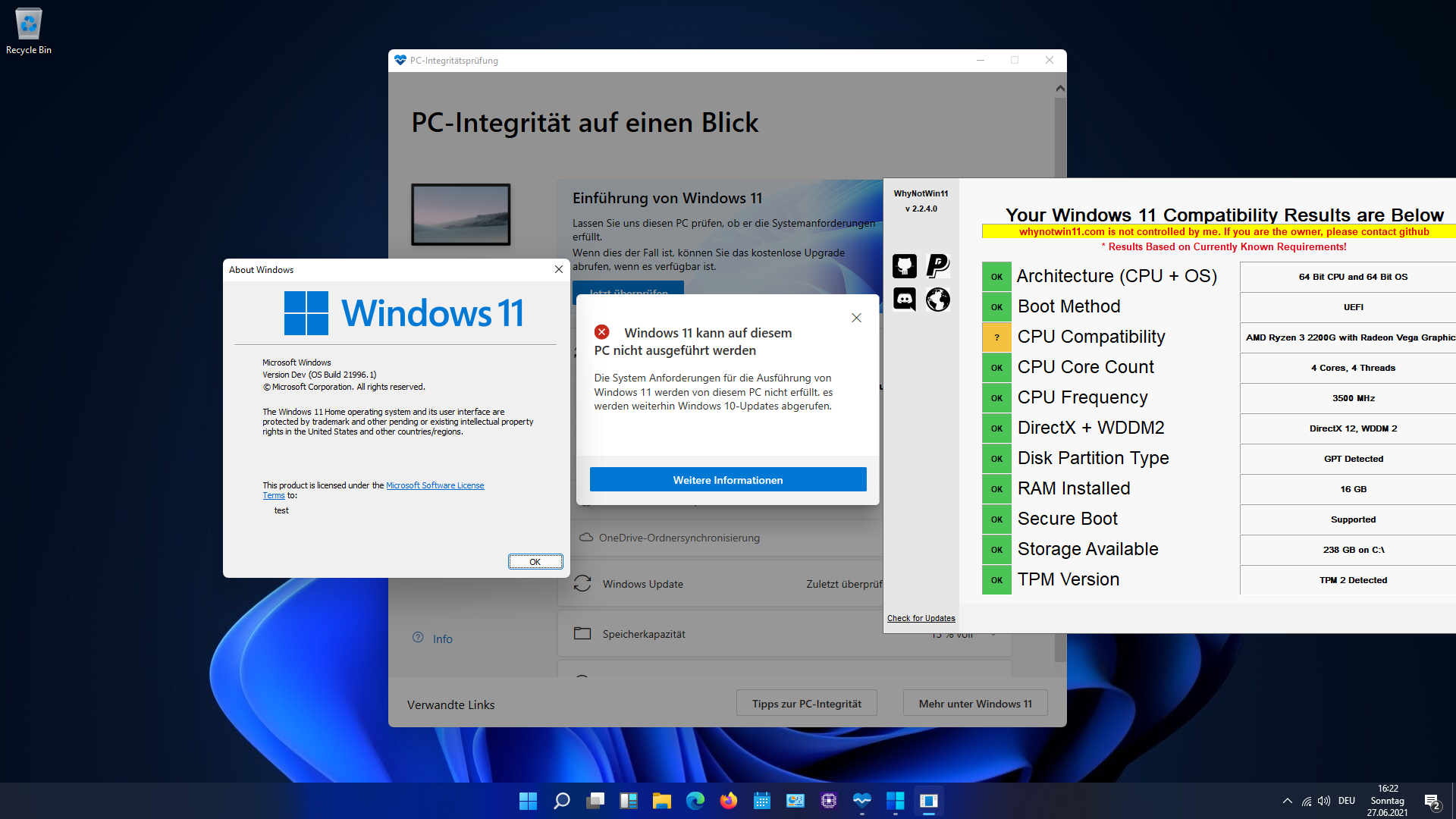
Task: Open the Widgets taskbar icon
Action: [629, 801]
